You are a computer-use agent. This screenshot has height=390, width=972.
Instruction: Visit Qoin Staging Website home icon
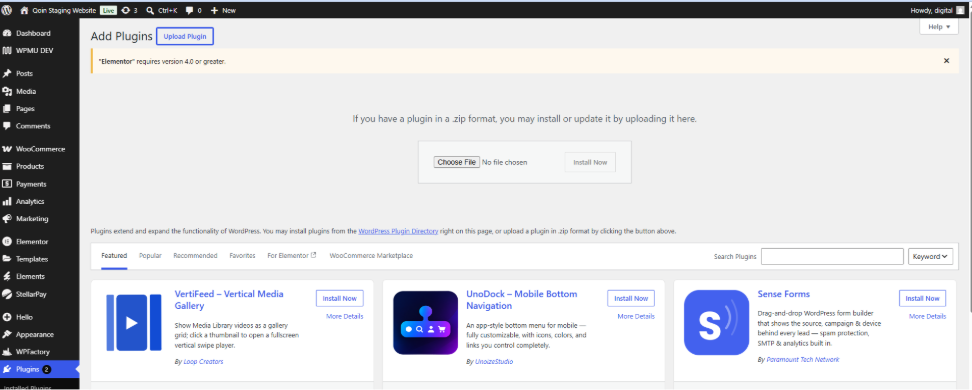[x=24, y=10]
